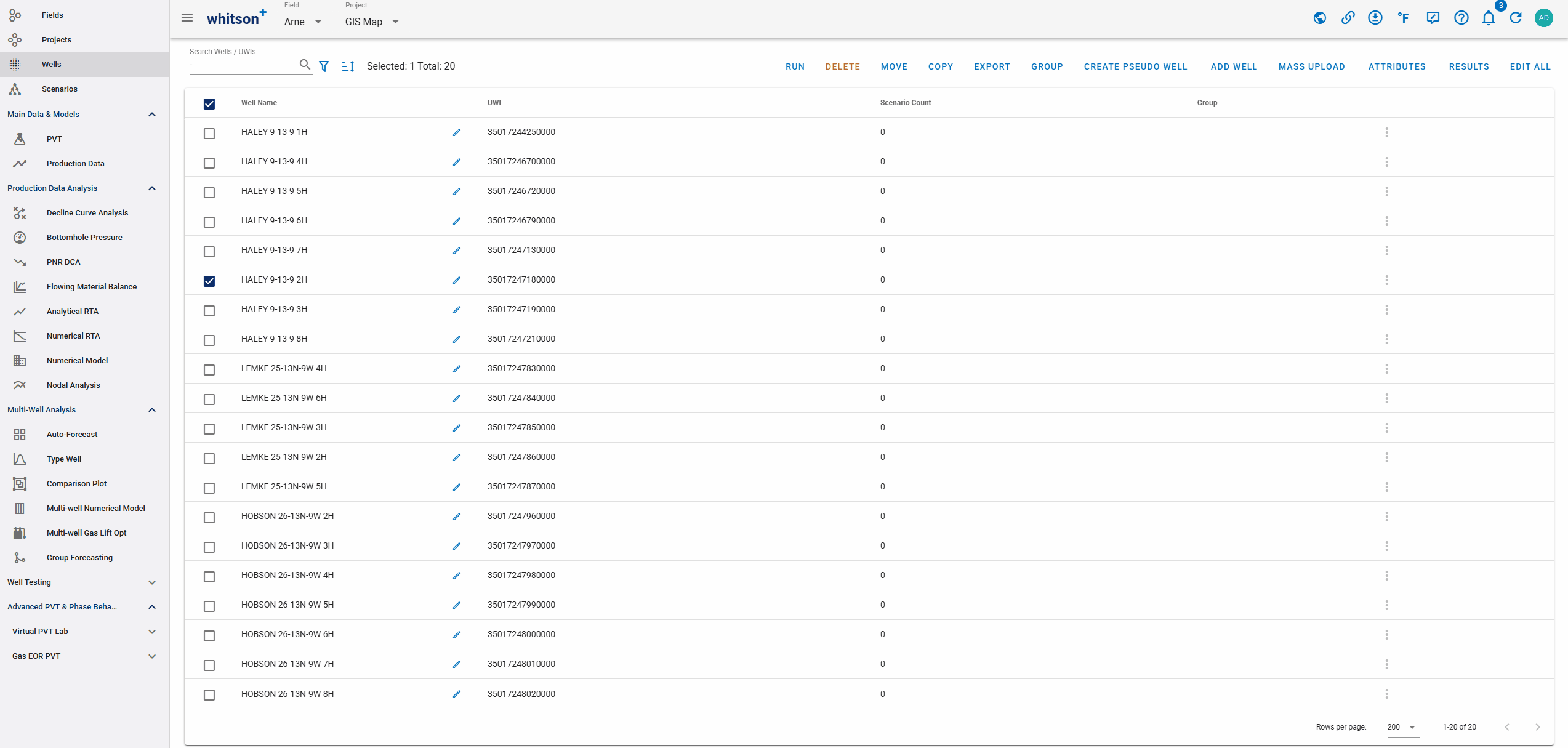Toggle the select-all header checkbox
This screenshot has height=748, width=1568.
[x=209, y=103]
